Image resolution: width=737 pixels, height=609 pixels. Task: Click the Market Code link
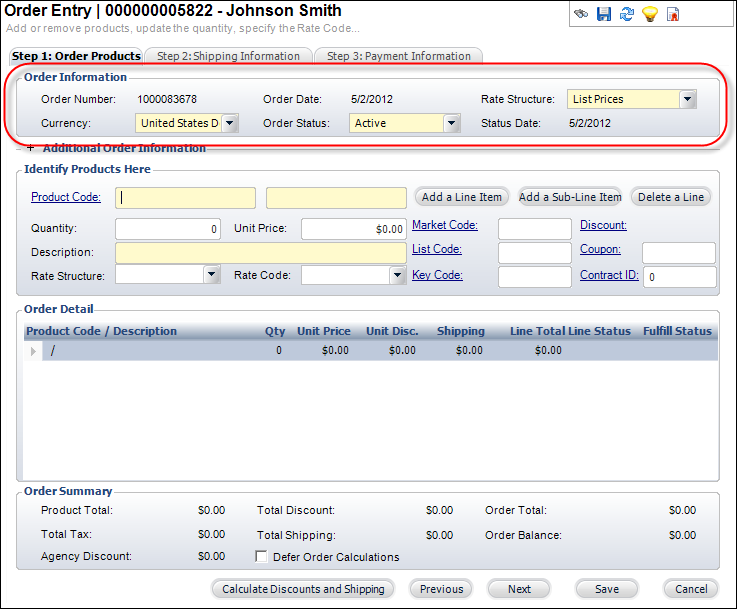pyautogui.click(x=444, y=225)
